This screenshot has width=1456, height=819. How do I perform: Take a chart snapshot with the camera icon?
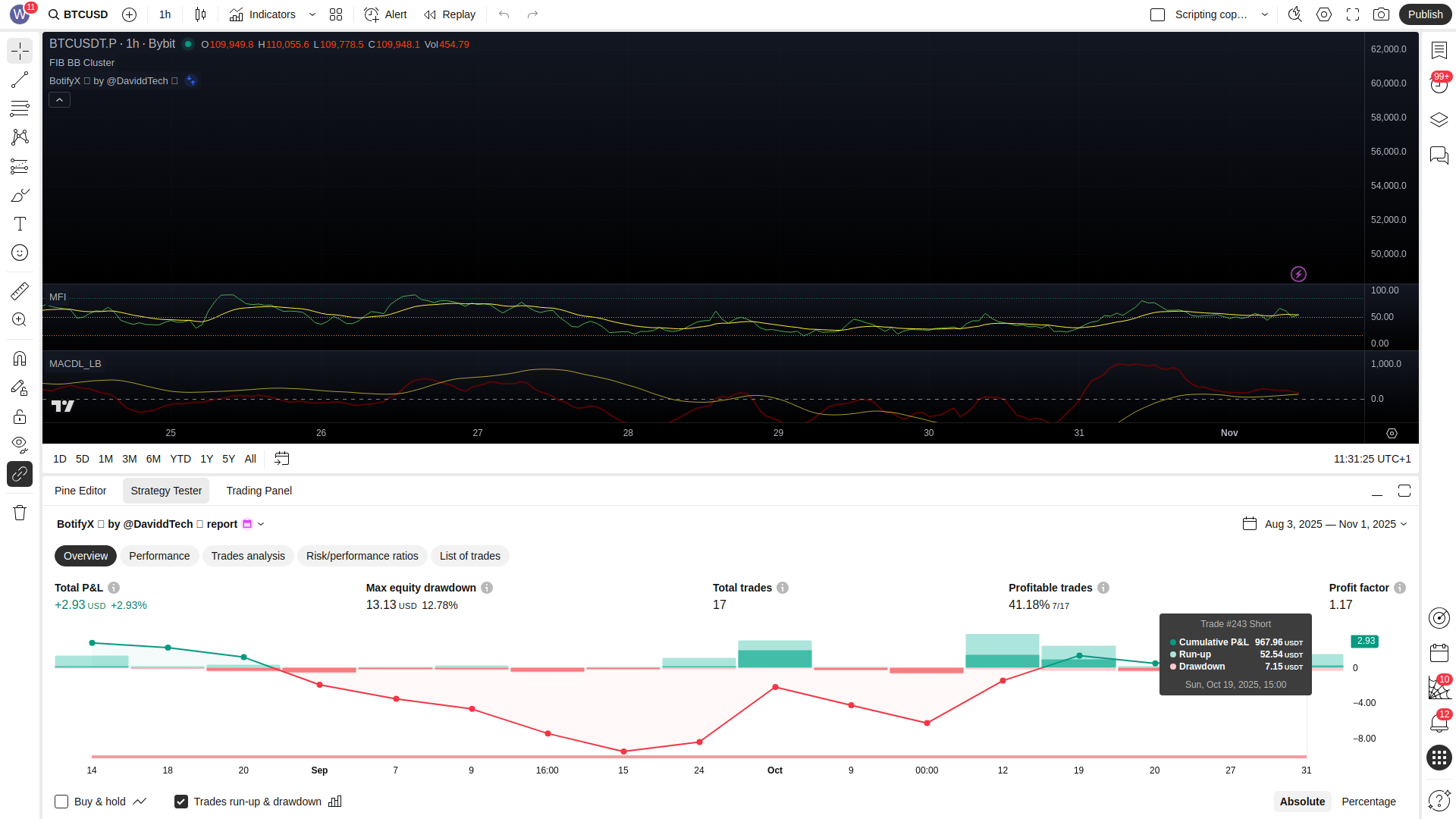tap(1381, 14)
